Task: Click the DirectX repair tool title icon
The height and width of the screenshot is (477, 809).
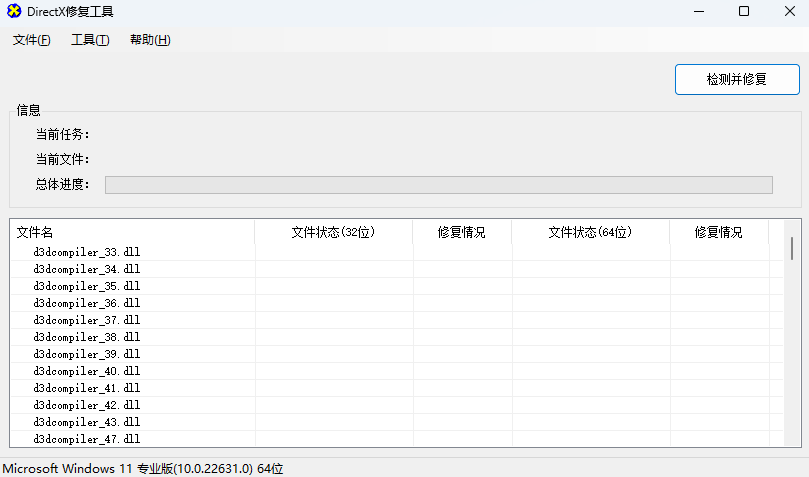Action: [14, 12]
